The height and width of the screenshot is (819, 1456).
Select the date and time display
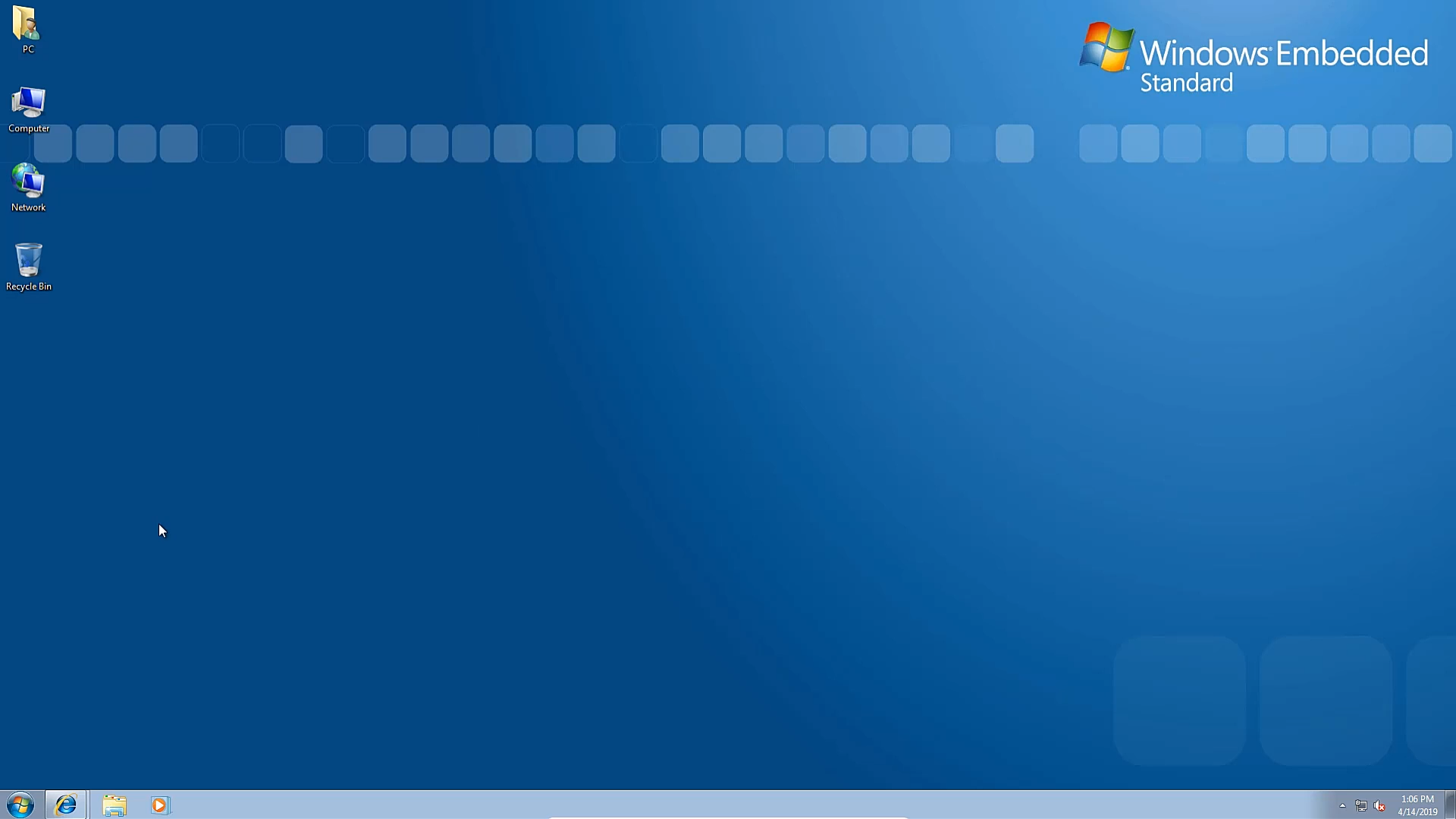click(x=1418, y=805)
